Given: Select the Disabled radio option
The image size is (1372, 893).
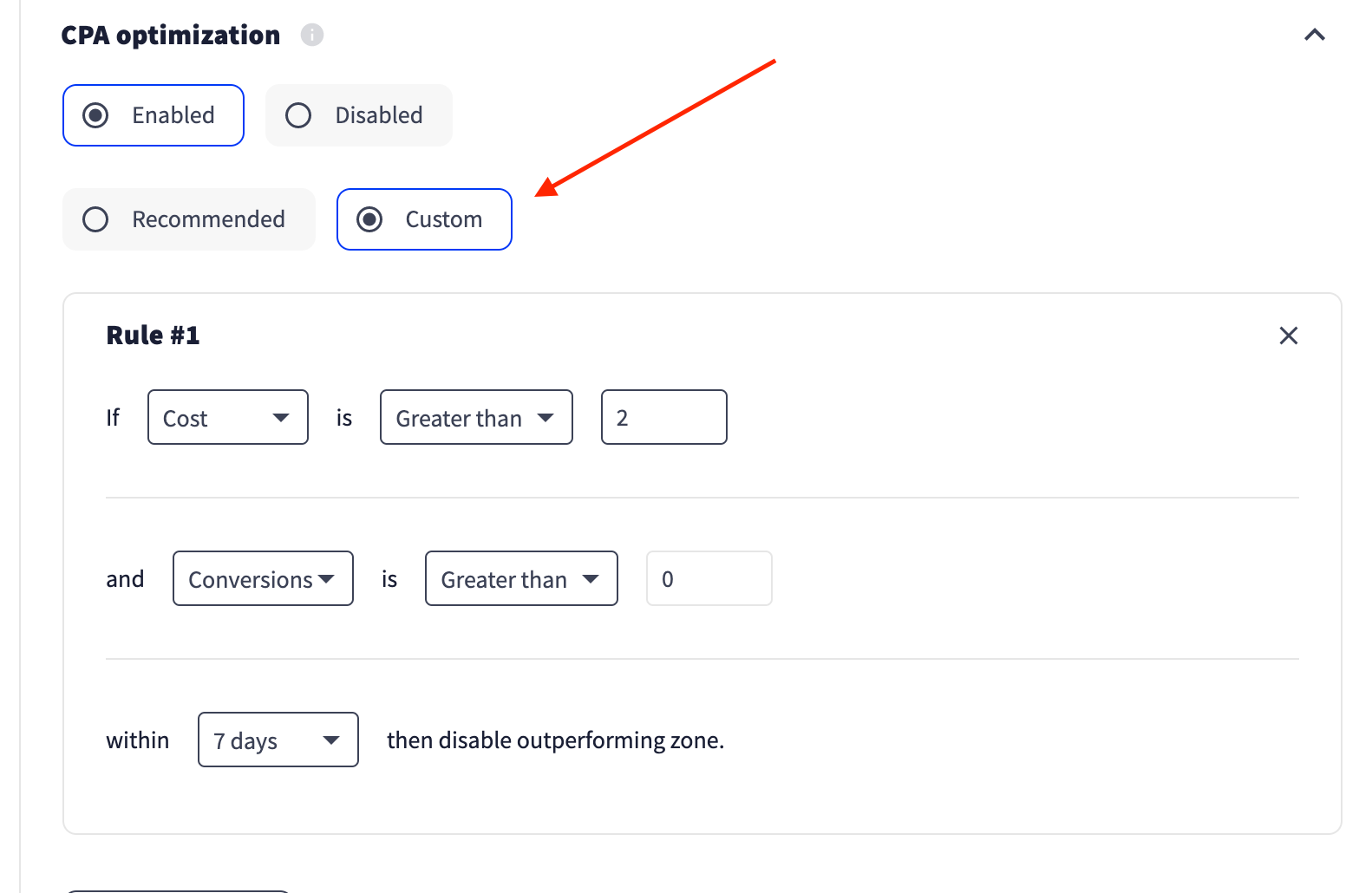Looking at the screenshot, I should point(358,115).
